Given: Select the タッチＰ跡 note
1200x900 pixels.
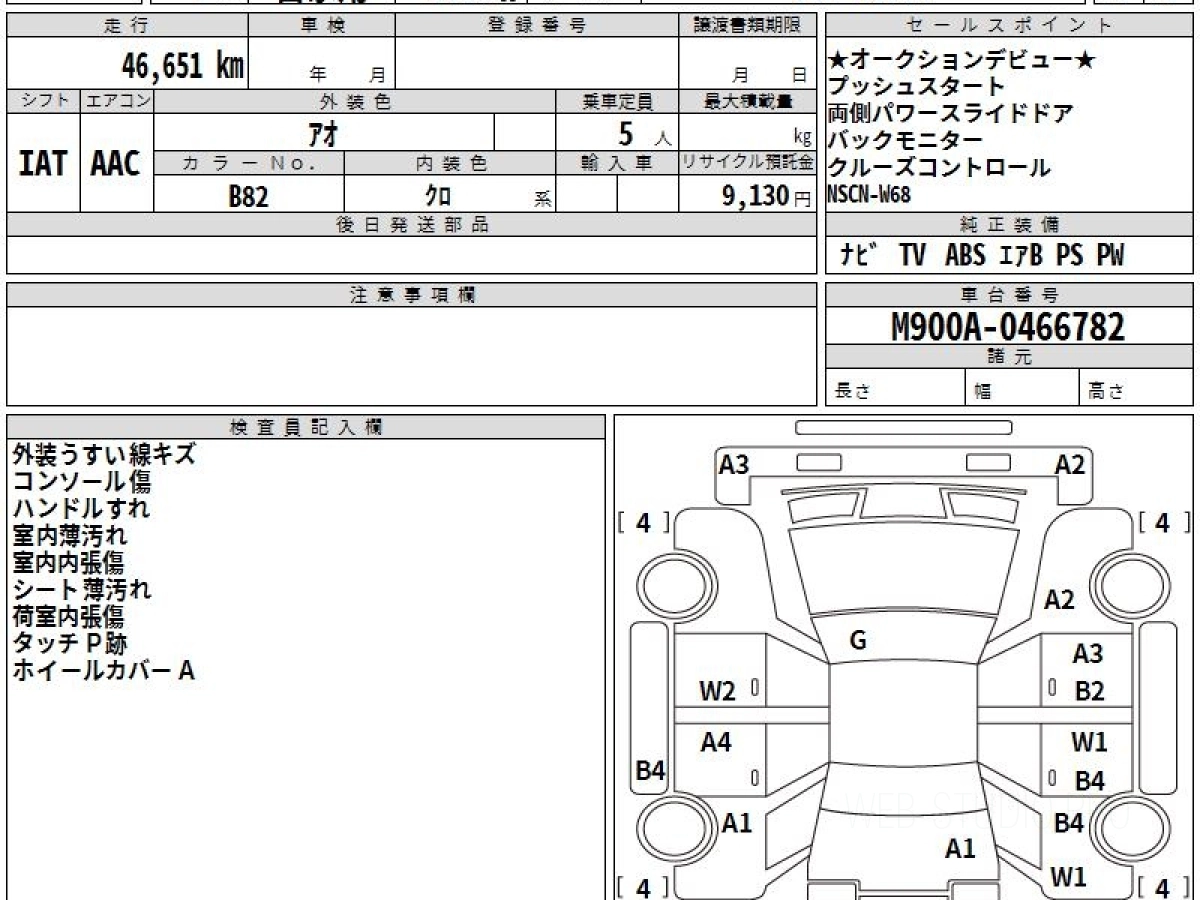Looking at the screenshot, I should (70, 643).
